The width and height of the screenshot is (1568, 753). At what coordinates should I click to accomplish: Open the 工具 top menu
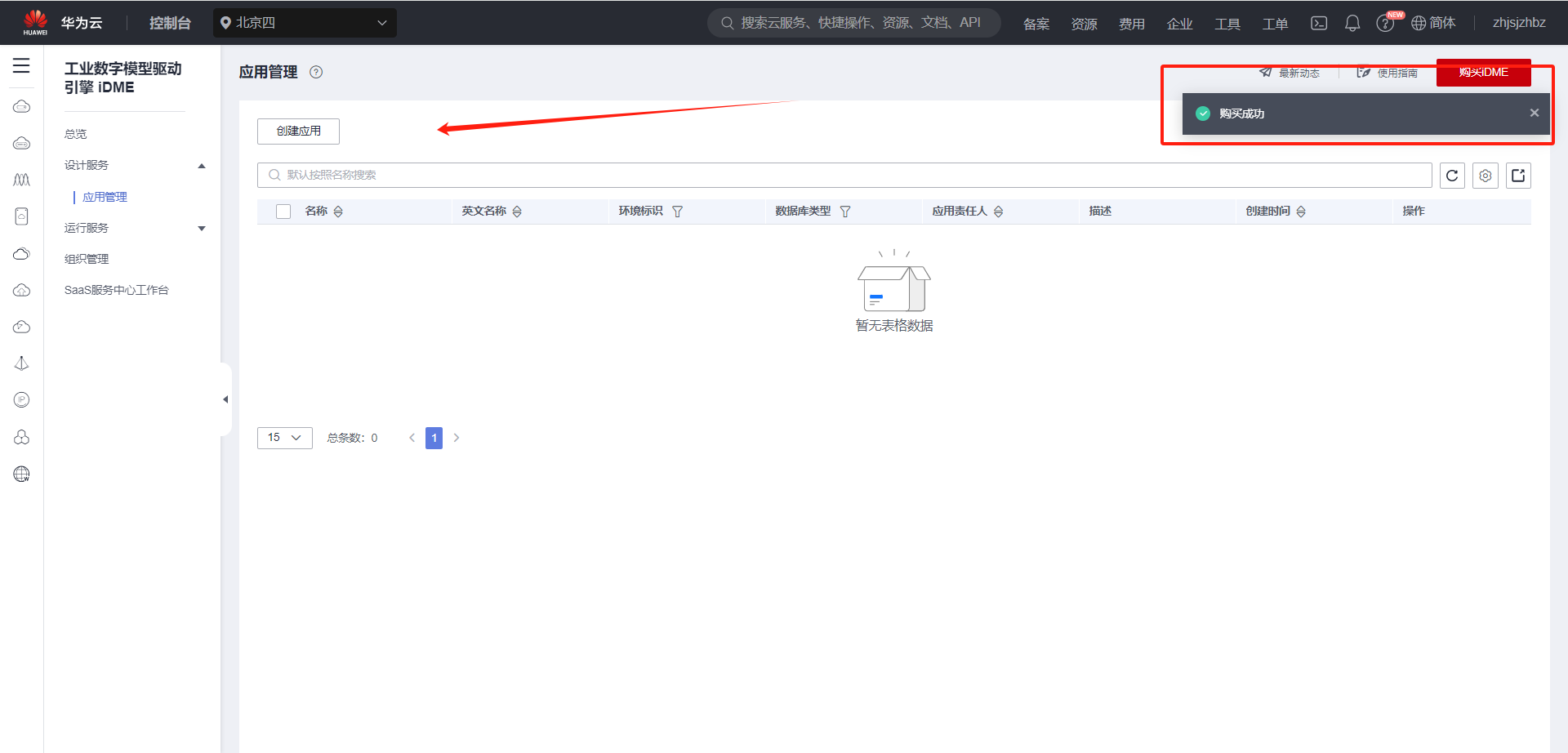(x=1227, y=24)
